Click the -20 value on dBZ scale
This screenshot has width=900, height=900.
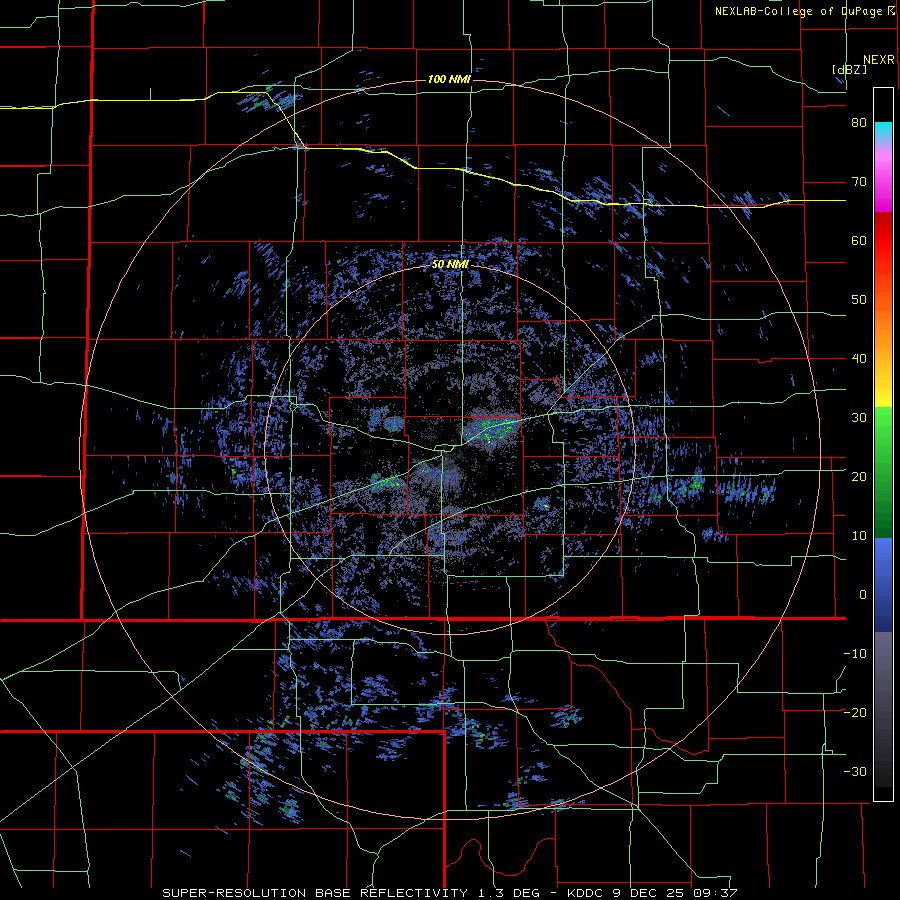855,712
